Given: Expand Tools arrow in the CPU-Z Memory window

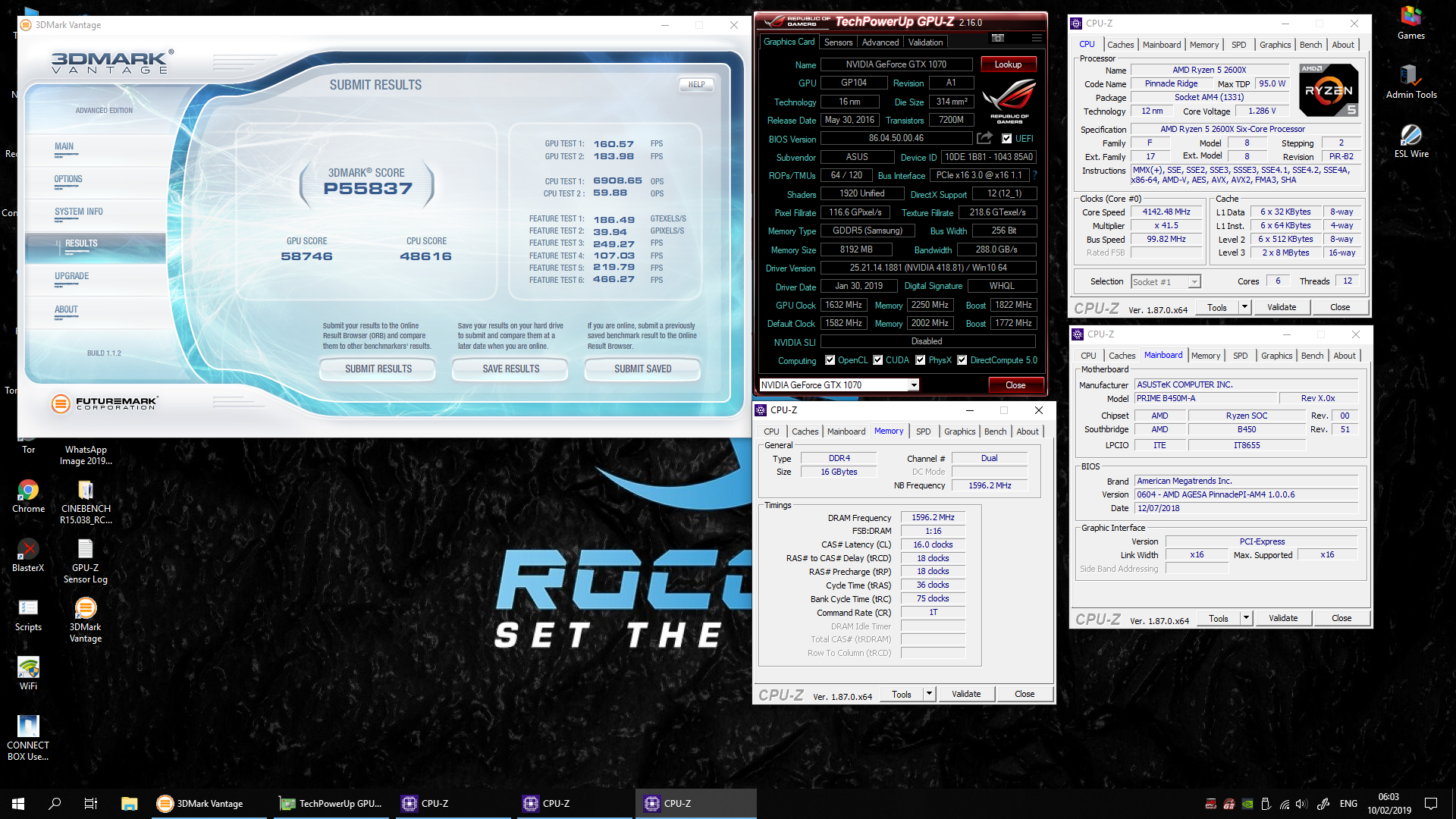Looking at the screenshot, I should (929, 694).
